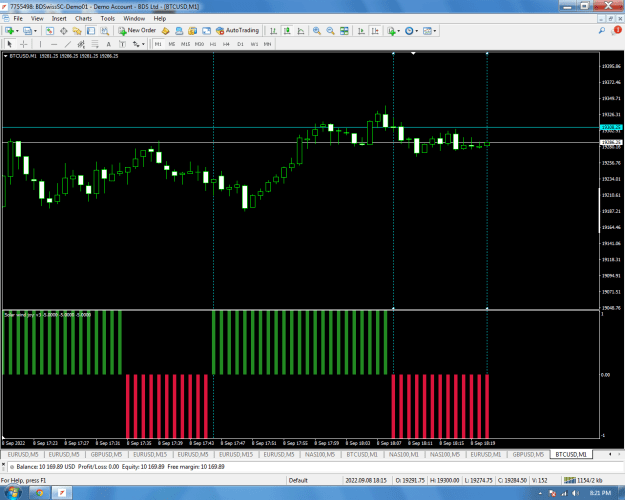Draw a vertical line tool

pos(40,44)
